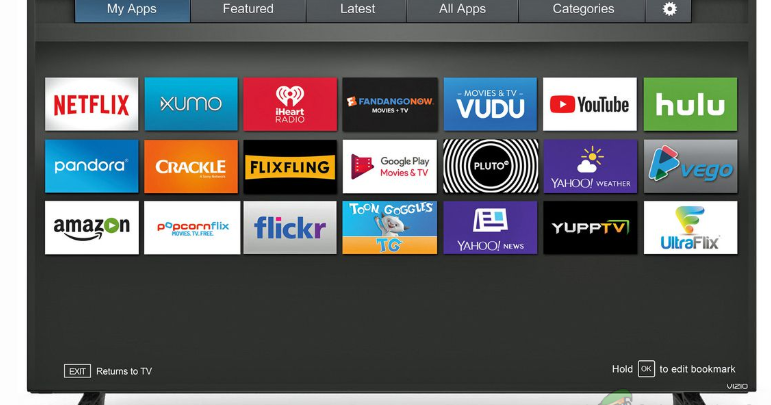This screenshot has width=771, height=405.
Task: Open the YouTube app tile
Action: tap(590, 104)
